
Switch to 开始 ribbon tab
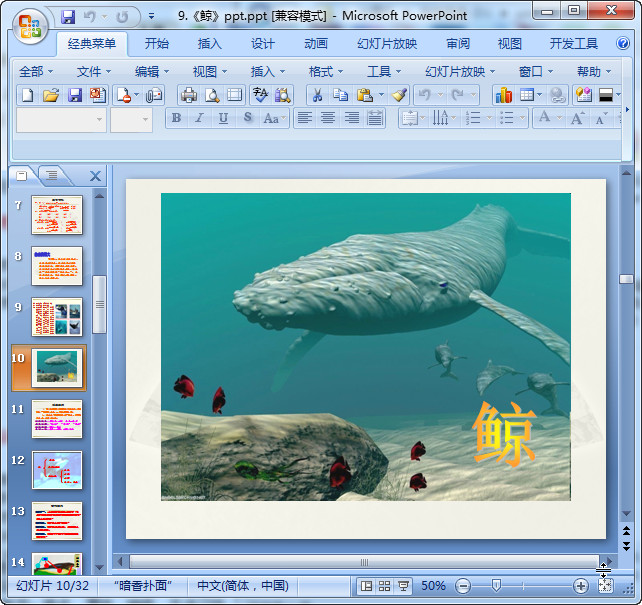156,43
